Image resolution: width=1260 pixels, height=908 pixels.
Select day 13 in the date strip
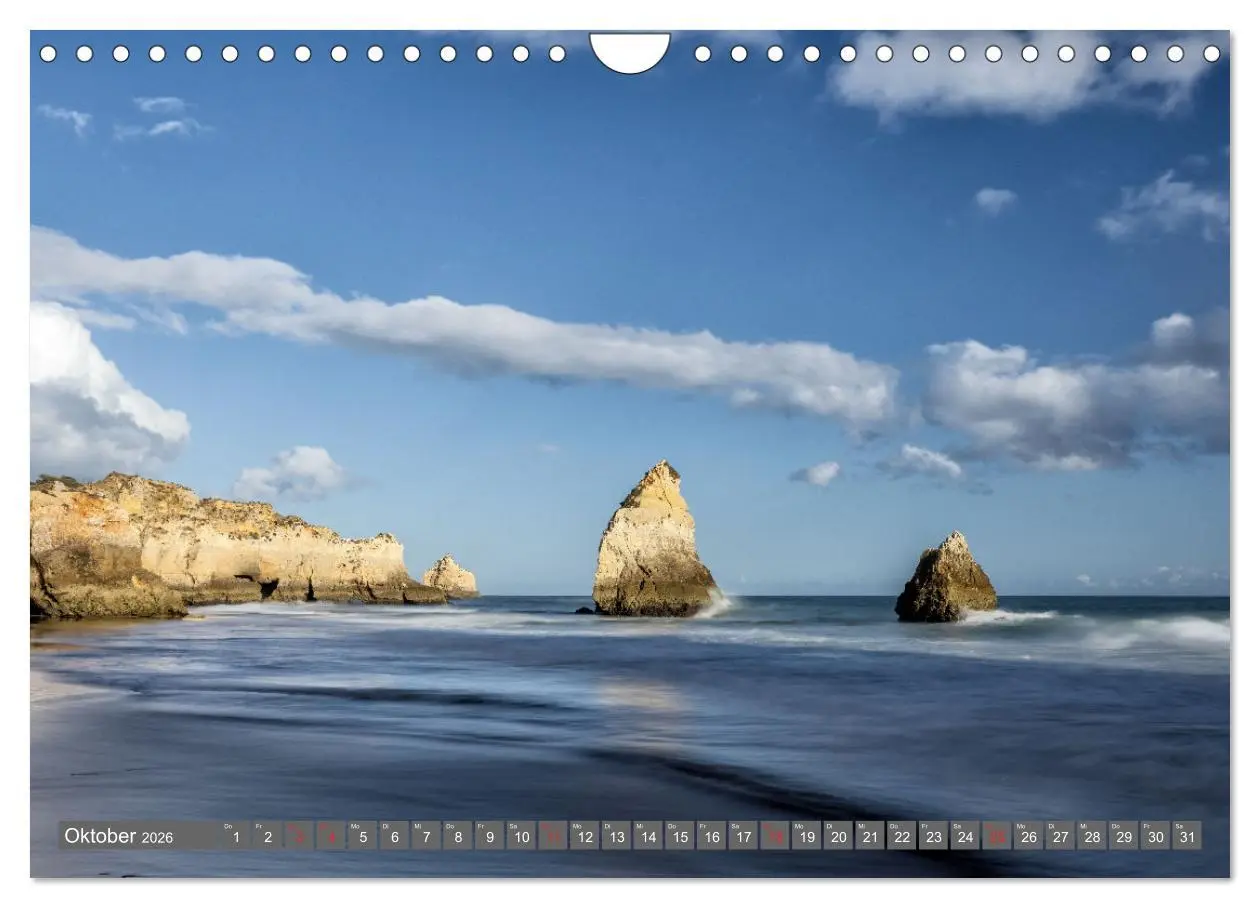click(x=616, y=836)
